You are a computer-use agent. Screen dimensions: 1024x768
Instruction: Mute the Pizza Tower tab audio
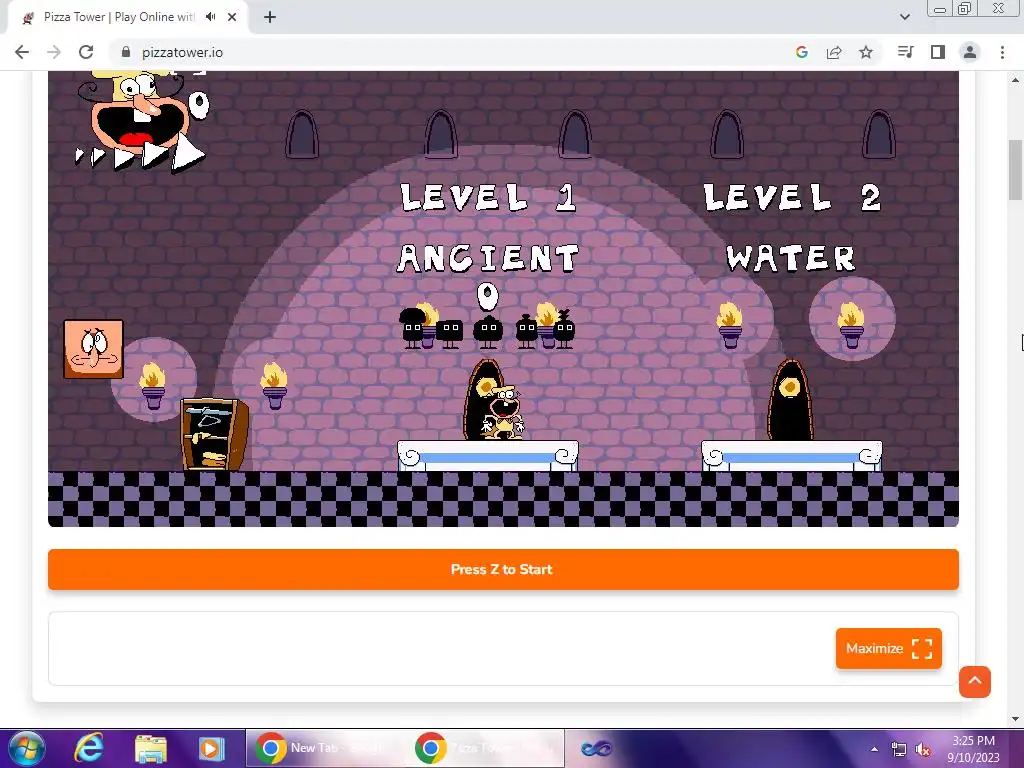click(210, 17)
